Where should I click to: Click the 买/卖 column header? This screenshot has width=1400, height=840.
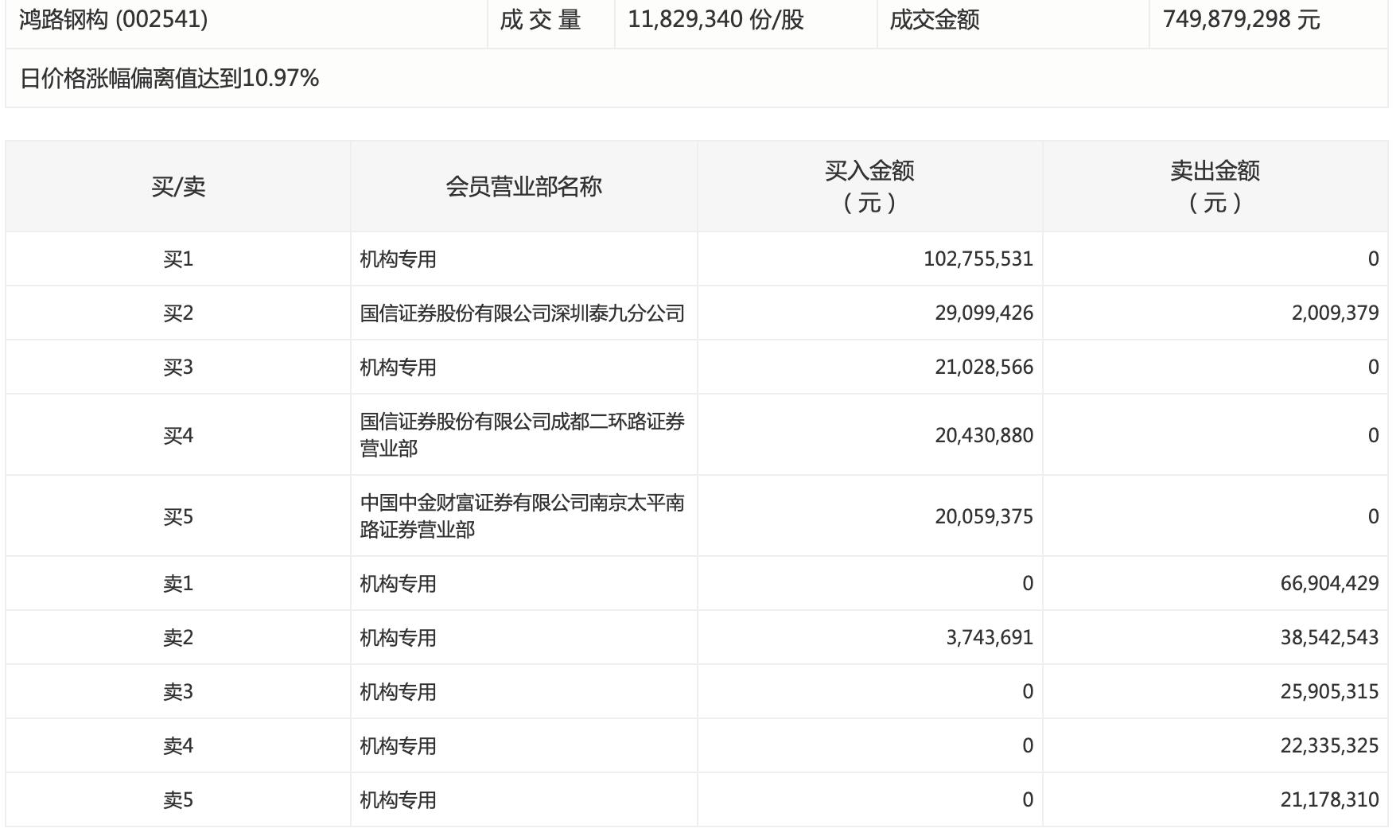point(178,187)
